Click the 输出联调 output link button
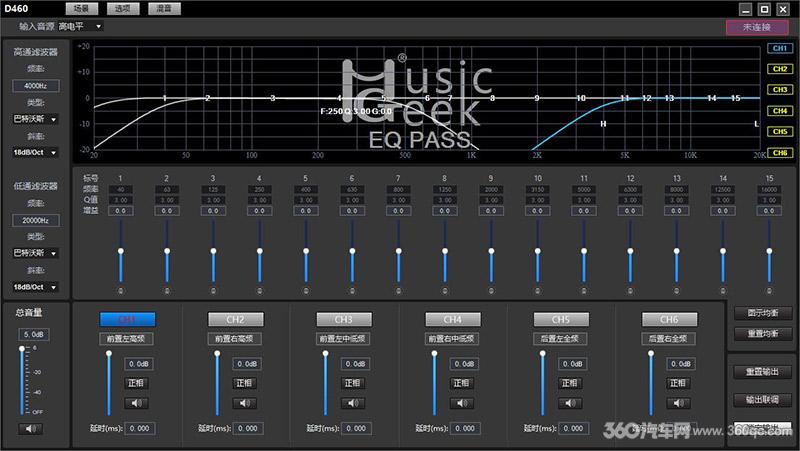Image resolution: width=800 pixels, height=451 pixels. (763, 399)
